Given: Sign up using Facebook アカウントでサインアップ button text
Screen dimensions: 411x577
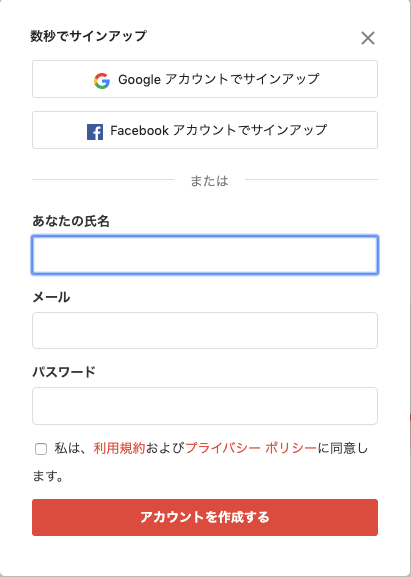Looking at the screenshot, I should [x=219, y=130].
